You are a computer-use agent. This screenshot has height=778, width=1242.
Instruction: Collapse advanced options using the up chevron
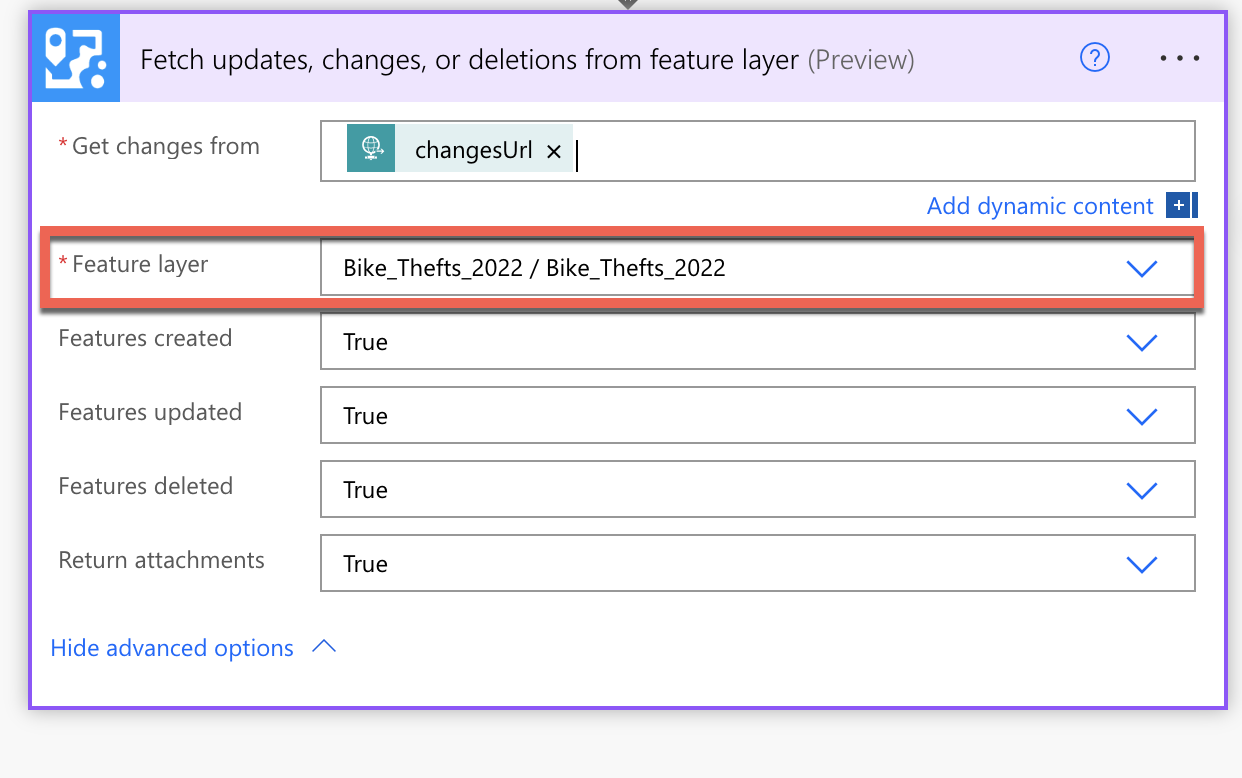coord(323,647)
